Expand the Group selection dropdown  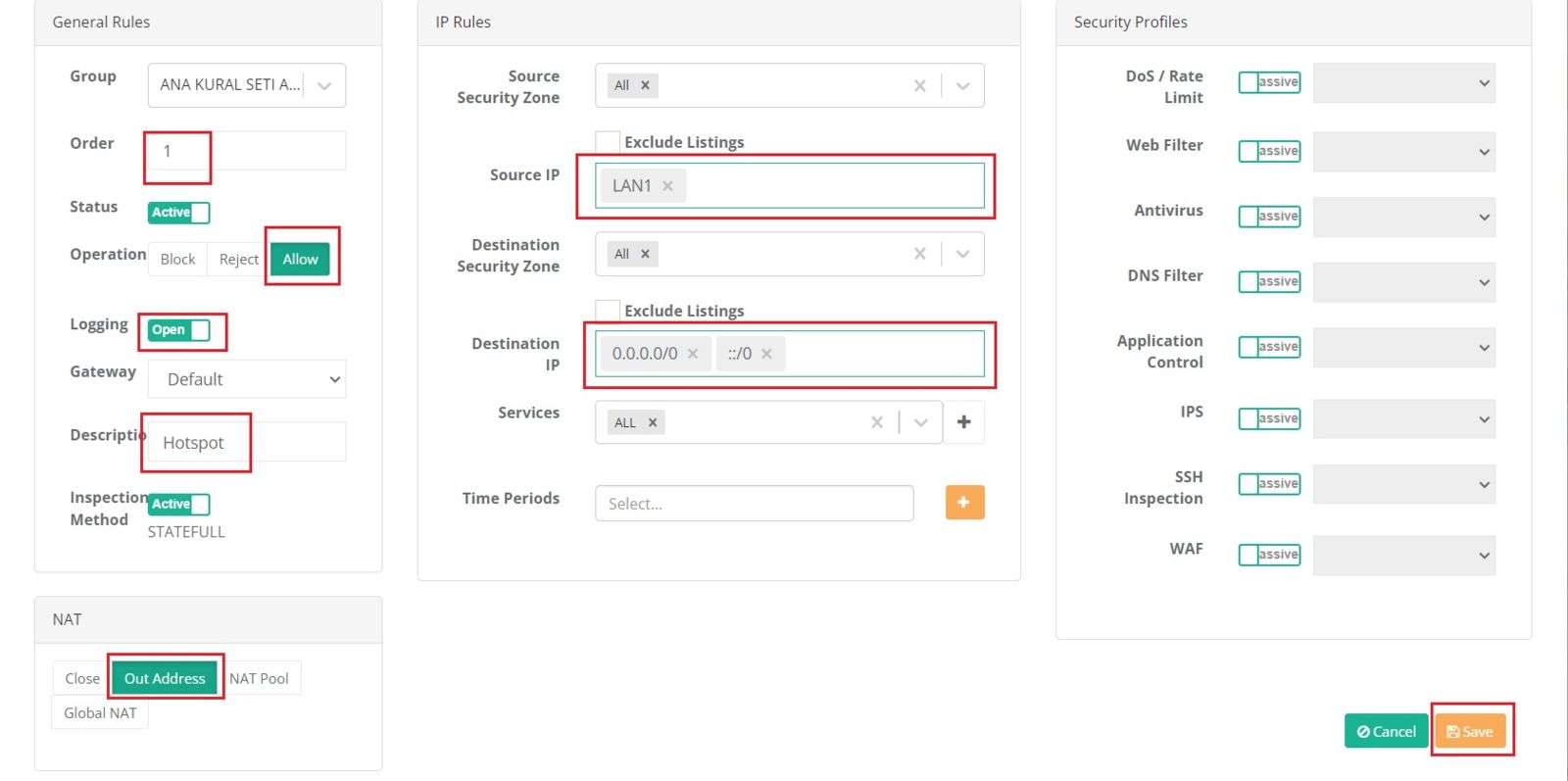tap(324, 86)
